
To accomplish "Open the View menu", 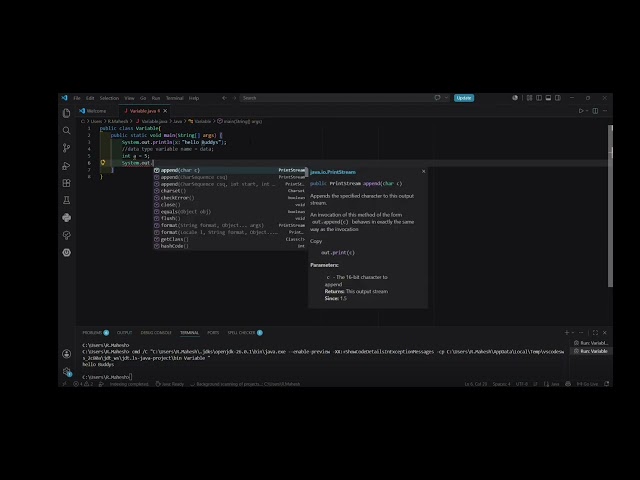I will point(129,98).
